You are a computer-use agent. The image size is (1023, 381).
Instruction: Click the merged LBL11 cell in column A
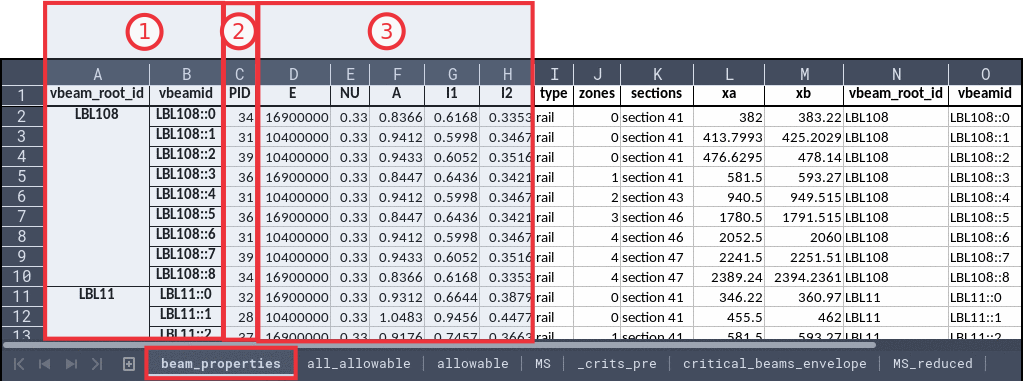98,313
